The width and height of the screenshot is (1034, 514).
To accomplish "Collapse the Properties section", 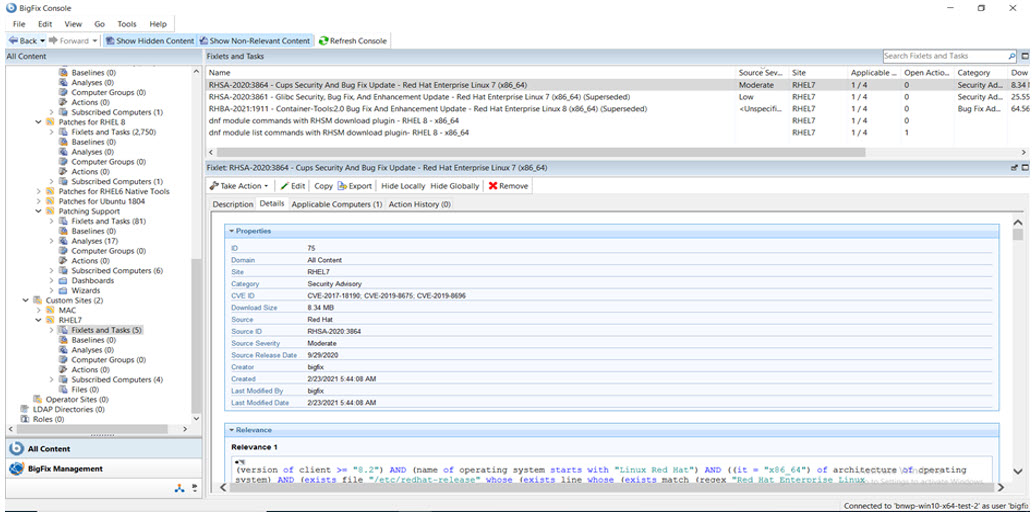I will pos(232,231).
